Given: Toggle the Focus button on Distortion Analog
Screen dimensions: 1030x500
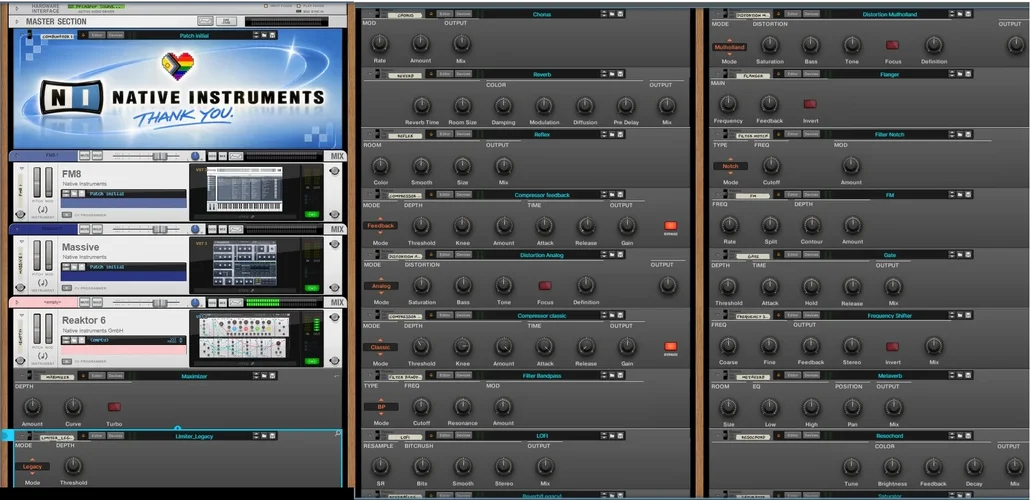Looking at the screenshot, I should (545, 286).
